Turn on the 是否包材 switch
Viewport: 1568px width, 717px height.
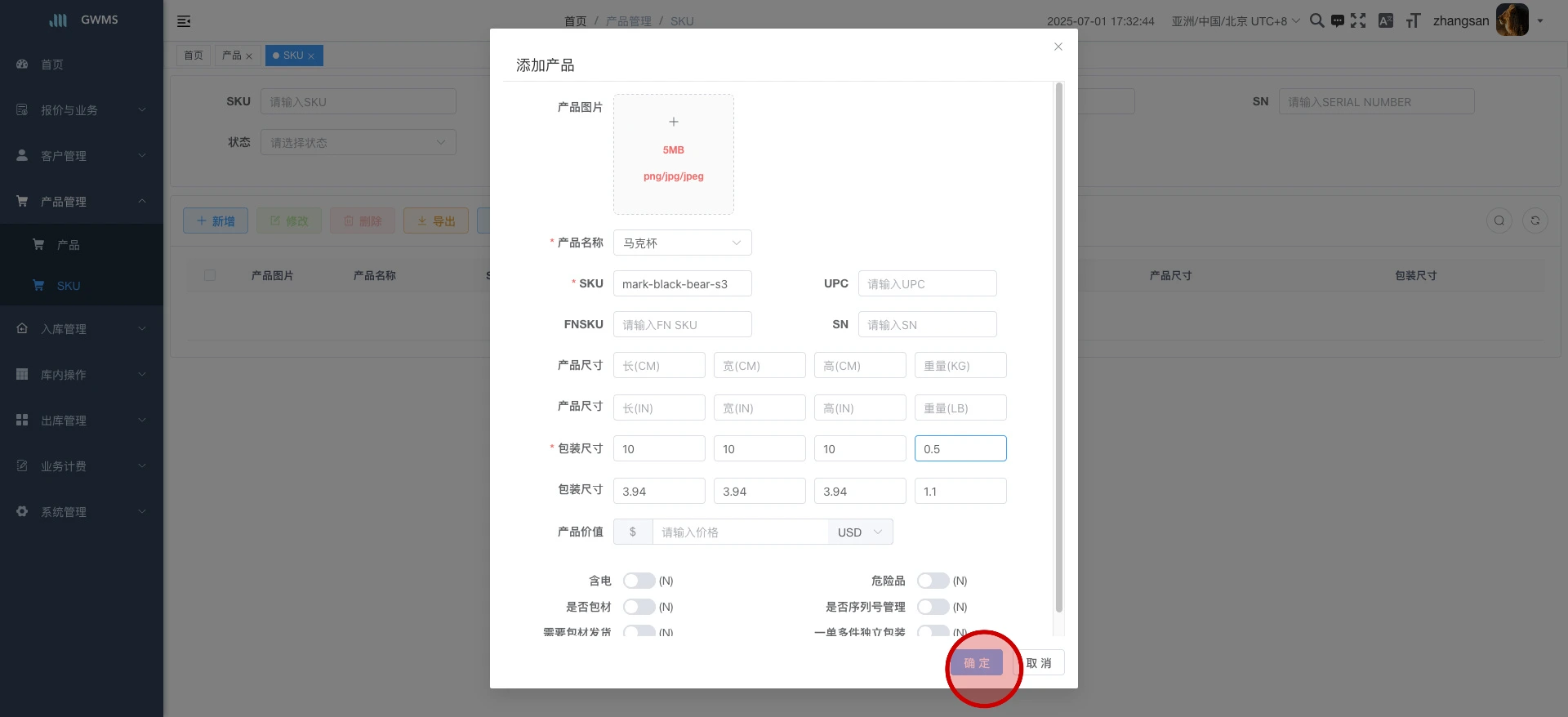tap(639, 607)
